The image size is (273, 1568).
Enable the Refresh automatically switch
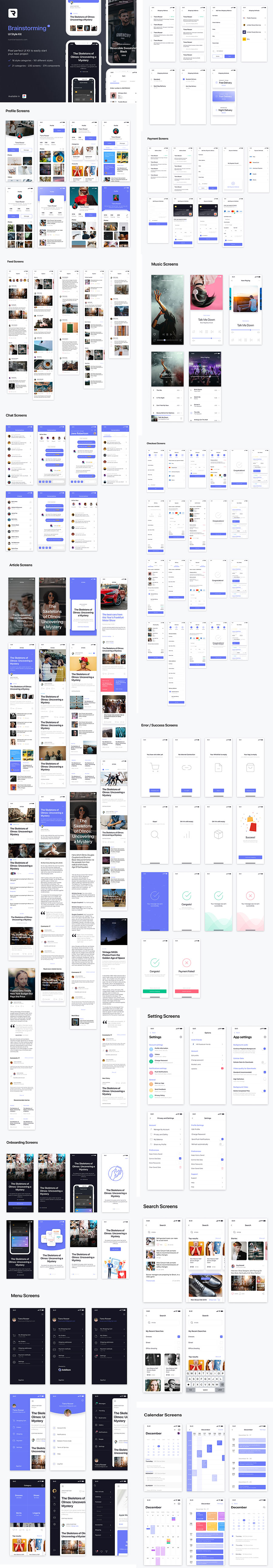[x=222, y=1144]
